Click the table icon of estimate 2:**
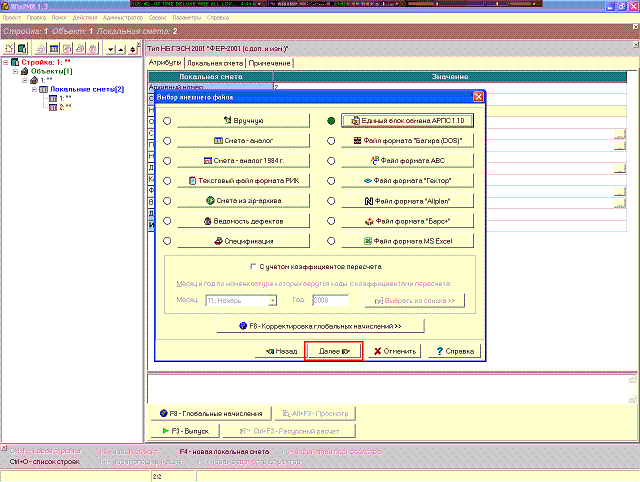 click(x=53, y=107)
